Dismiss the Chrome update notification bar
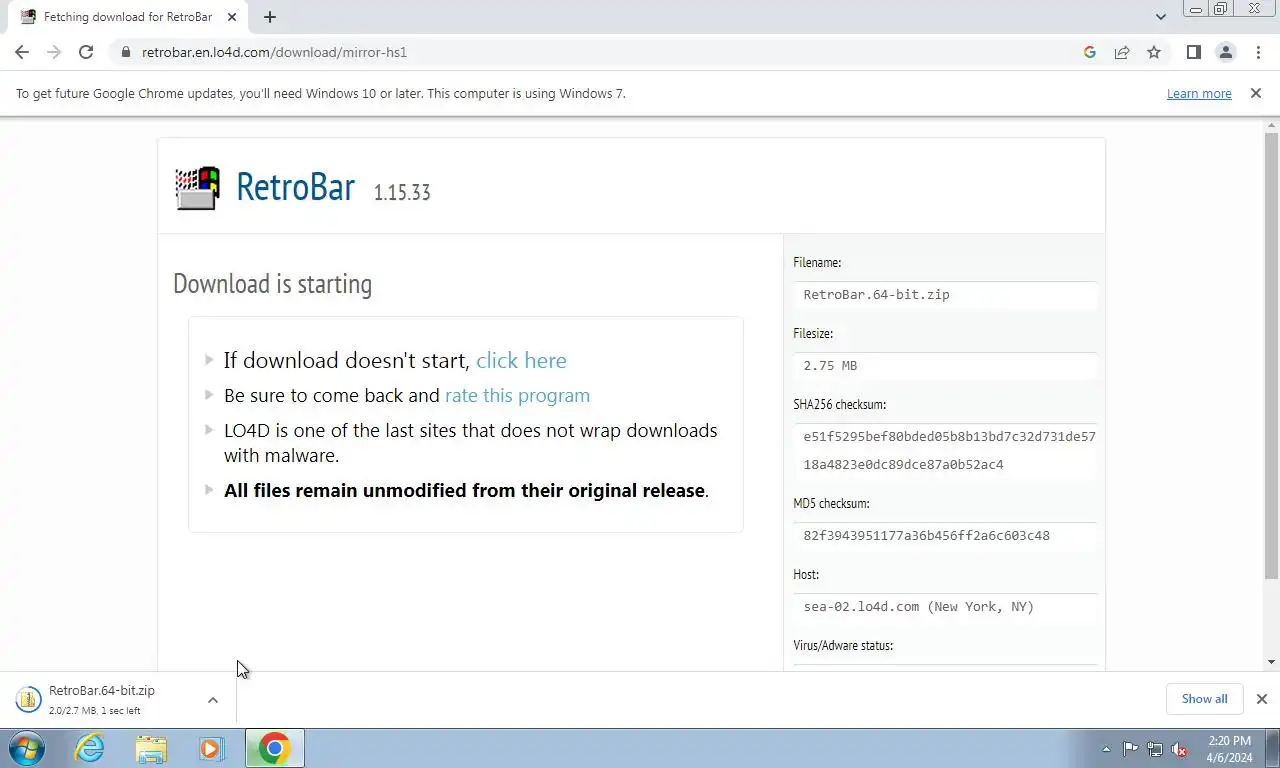The height and width of the screenshot is (768, 1280). click(x=1256, y=93)
